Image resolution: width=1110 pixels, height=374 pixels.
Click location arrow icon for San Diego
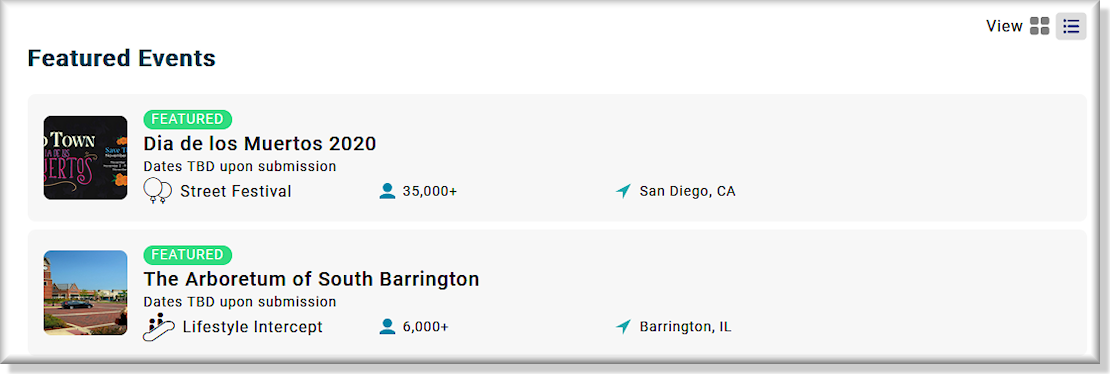pyautogui.click(x=623, y=191)
